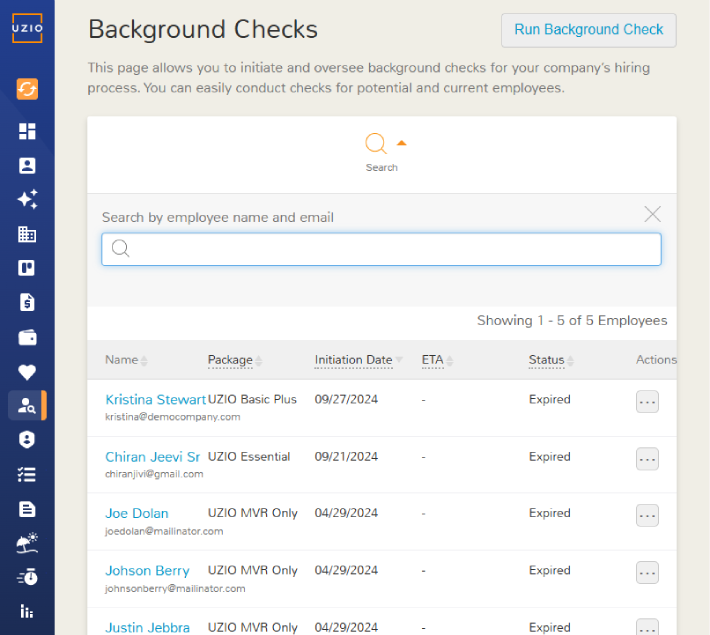Viewport: 710px width, 635px height.
Task: Open the company building icon
Action: (x=27, y=234)
